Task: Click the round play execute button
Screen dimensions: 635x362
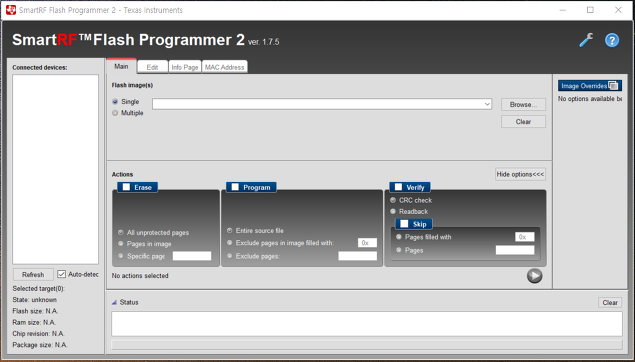Action: (x=535, y=276)
